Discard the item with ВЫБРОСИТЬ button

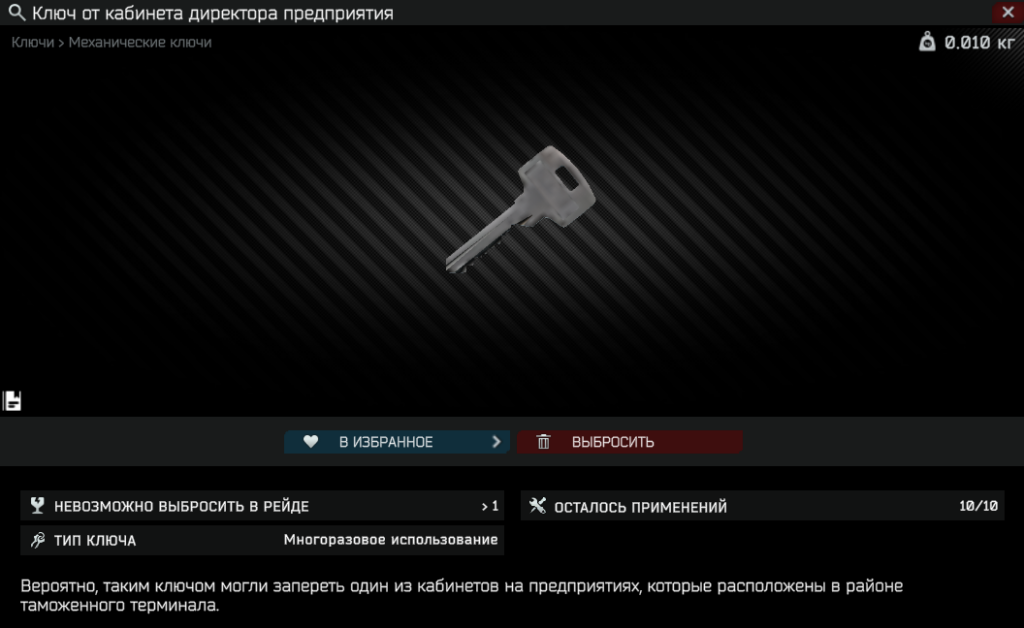click(x=630, y=442)
